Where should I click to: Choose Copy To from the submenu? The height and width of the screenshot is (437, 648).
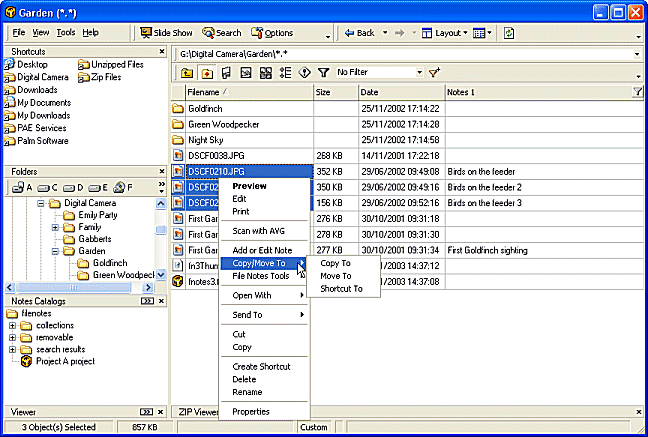pos(334,263)
